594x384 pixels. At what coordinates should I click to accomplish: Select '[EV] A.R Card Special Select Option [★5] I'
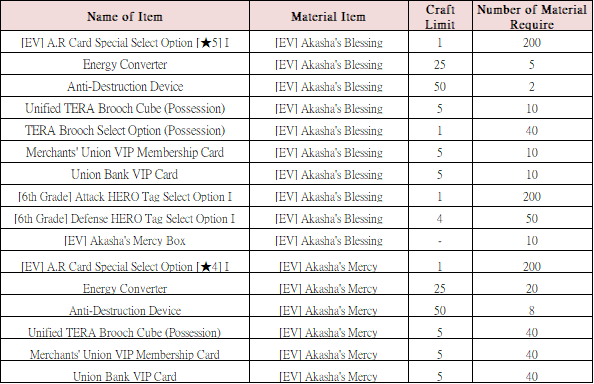[x=125, y=42]
